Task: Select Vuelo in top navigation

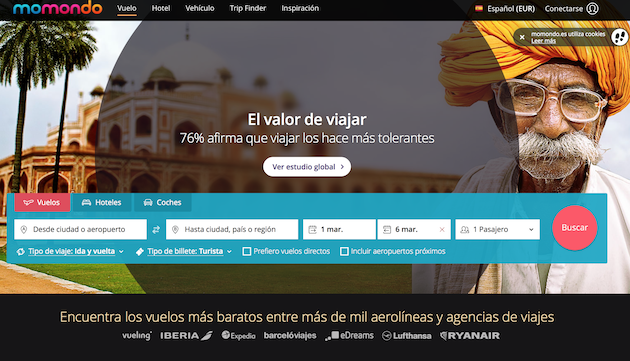Action: (x=127, y=8)
